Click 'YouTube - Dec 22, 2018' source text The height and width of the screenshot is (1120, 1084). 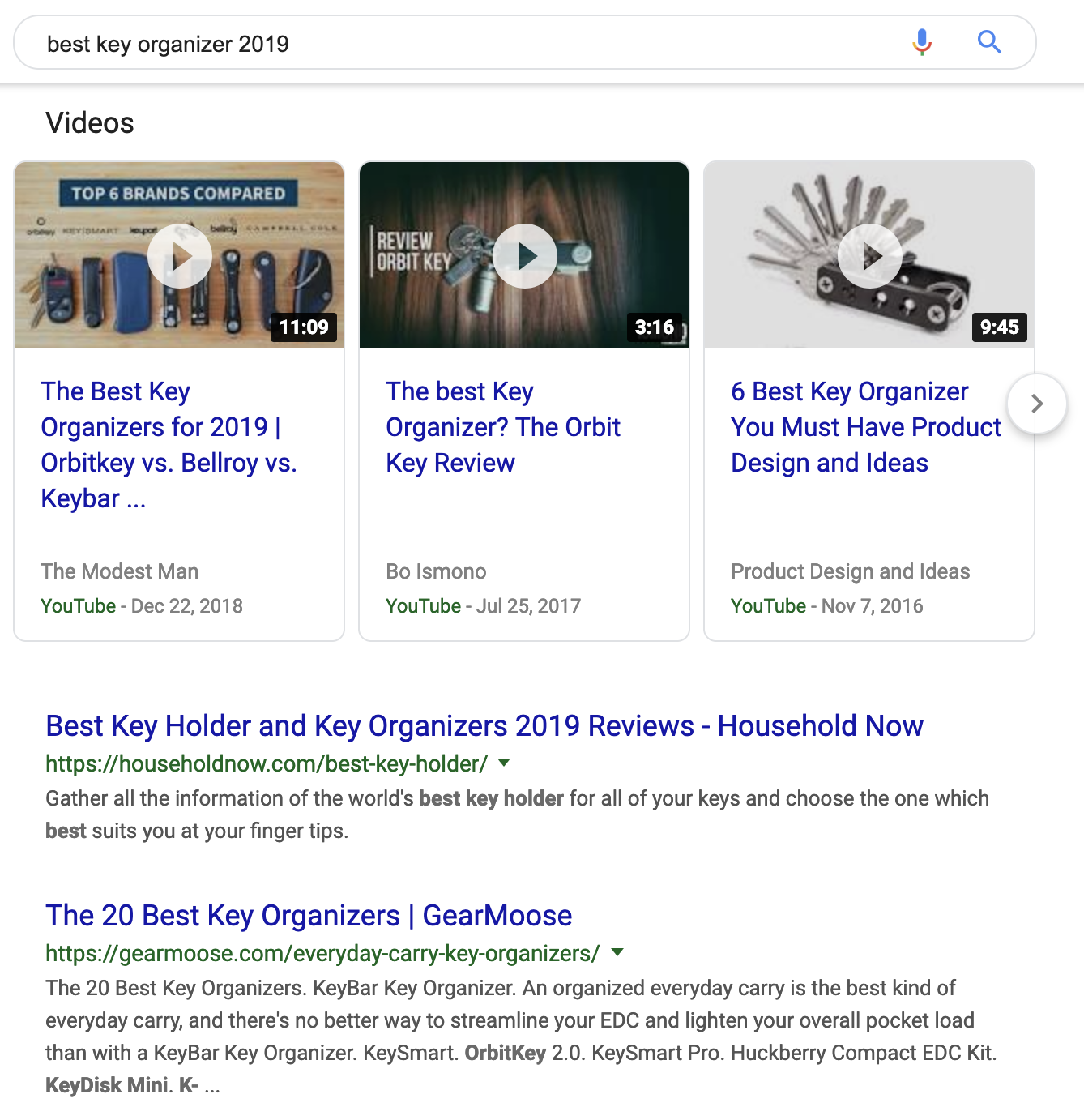coord(142,606)
